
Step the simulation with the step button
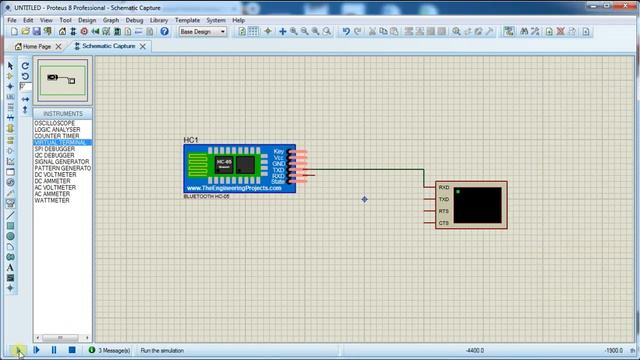pos(36,350)
